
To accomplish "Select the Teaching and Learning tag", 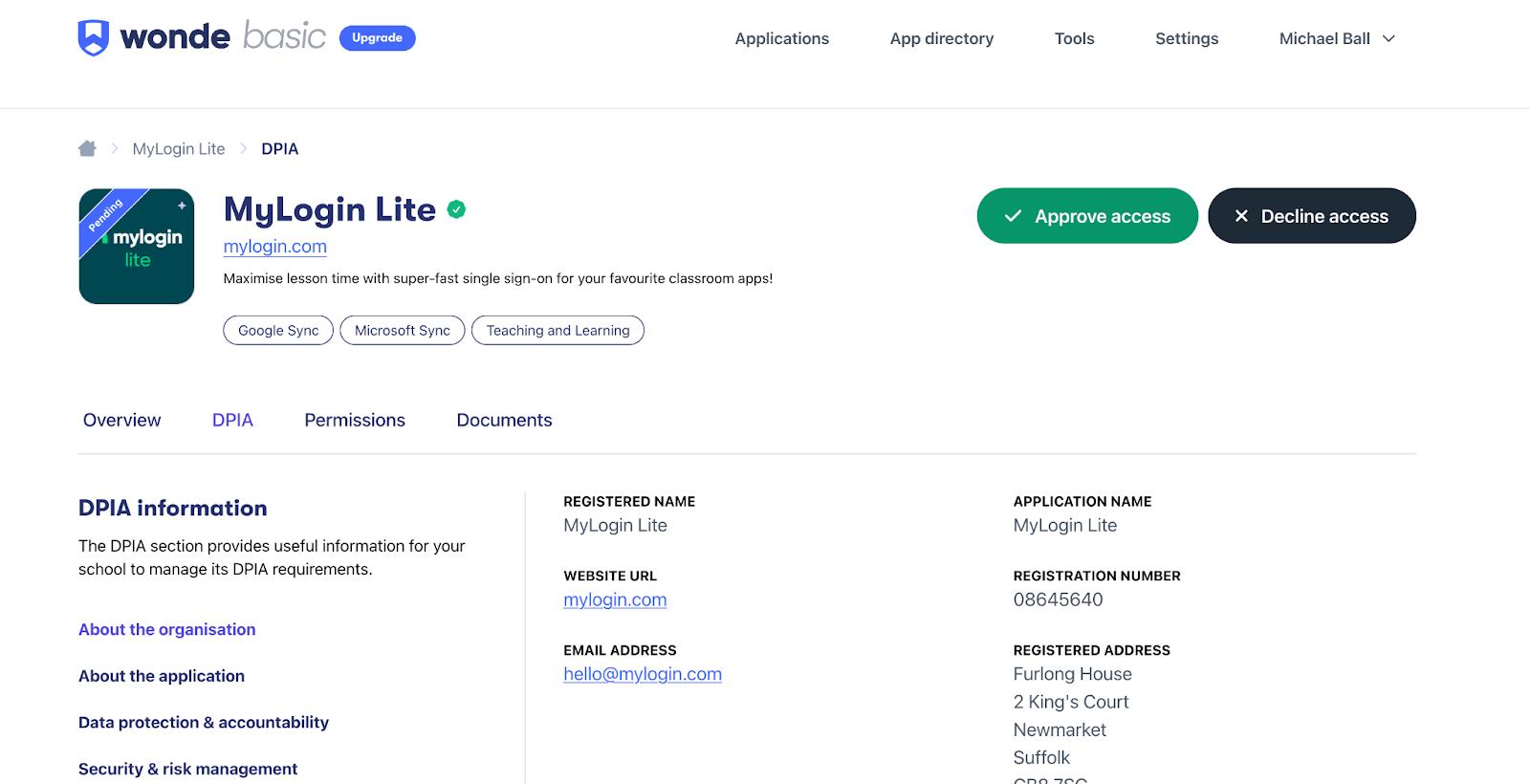I will point(557,331).
